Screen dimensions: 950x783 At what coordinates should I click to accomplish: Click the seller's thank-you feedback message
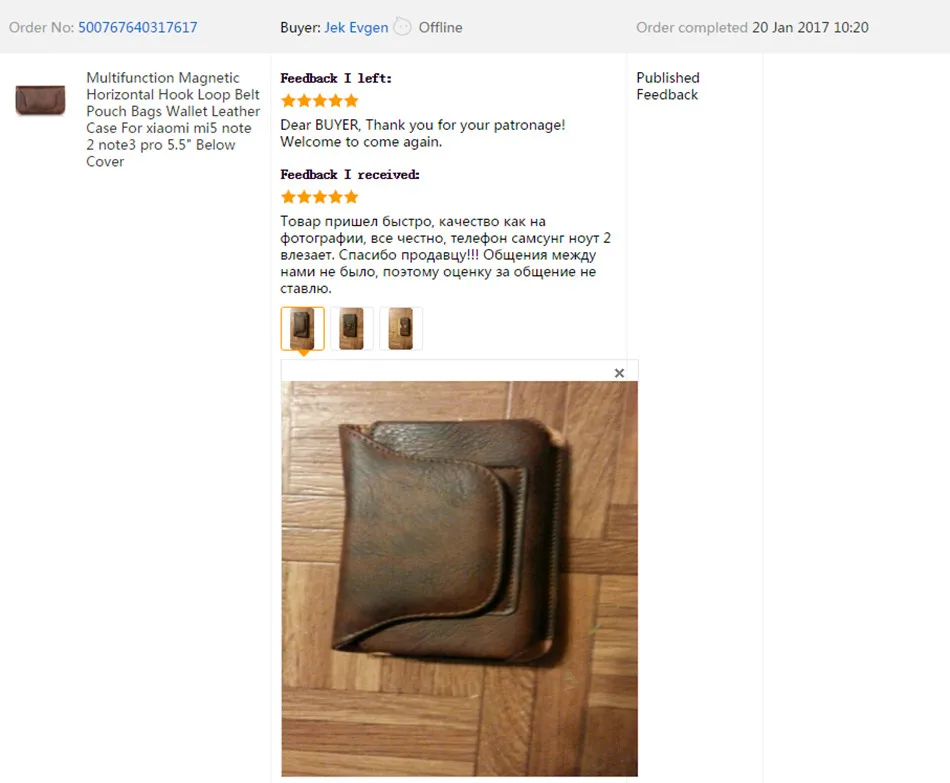tap(422, 133)
